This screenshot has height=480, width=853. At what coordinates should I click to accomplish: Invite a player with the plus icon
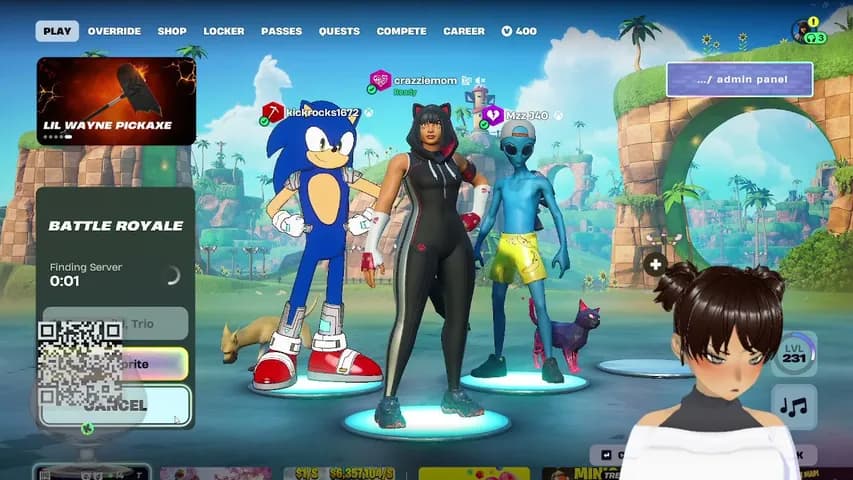point(655,264)
